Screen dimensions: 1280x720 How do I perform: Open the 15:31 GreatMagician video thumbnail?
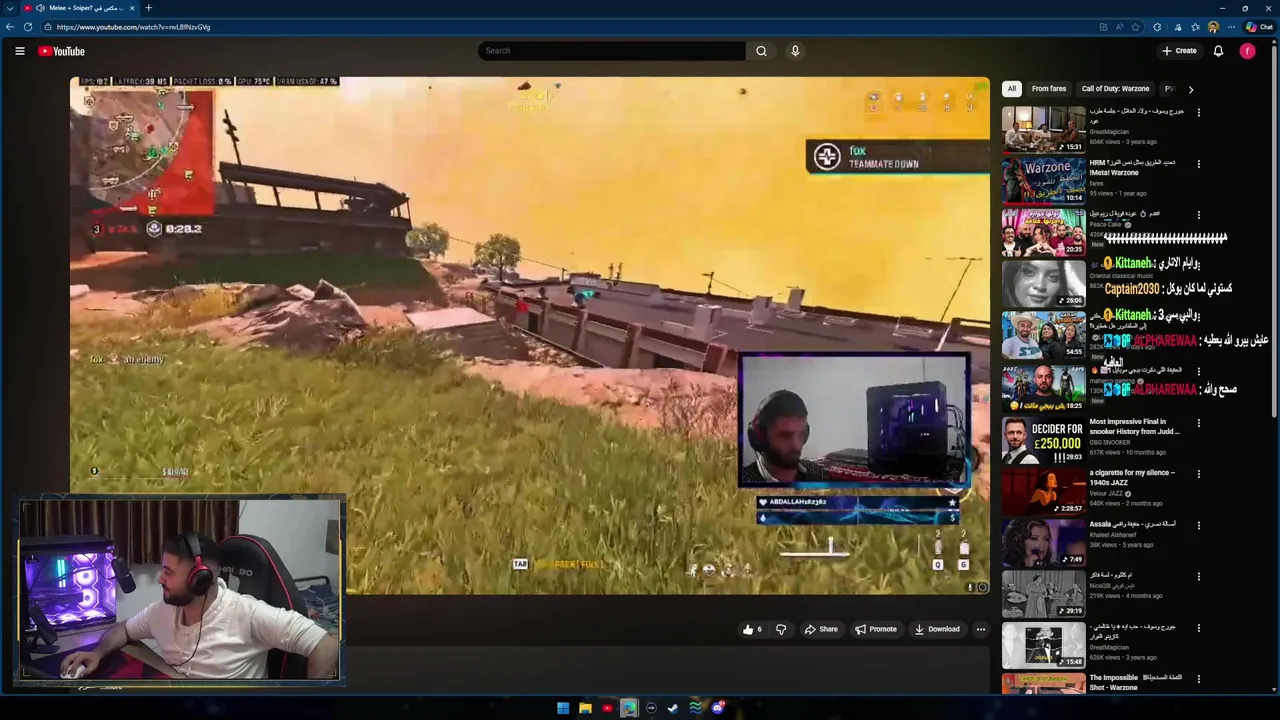(x=1043, y=129)
